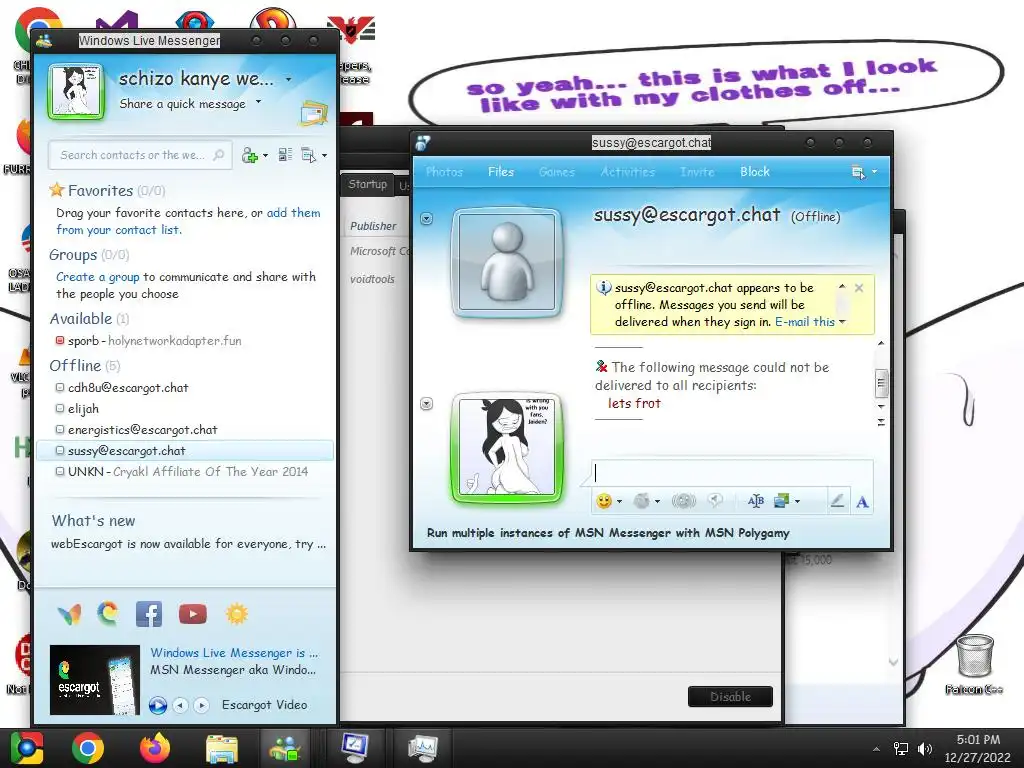The image size is (1024, 768).
Task: Click the chat history scrollbar thumb
Action: click(x=881, y=383)
